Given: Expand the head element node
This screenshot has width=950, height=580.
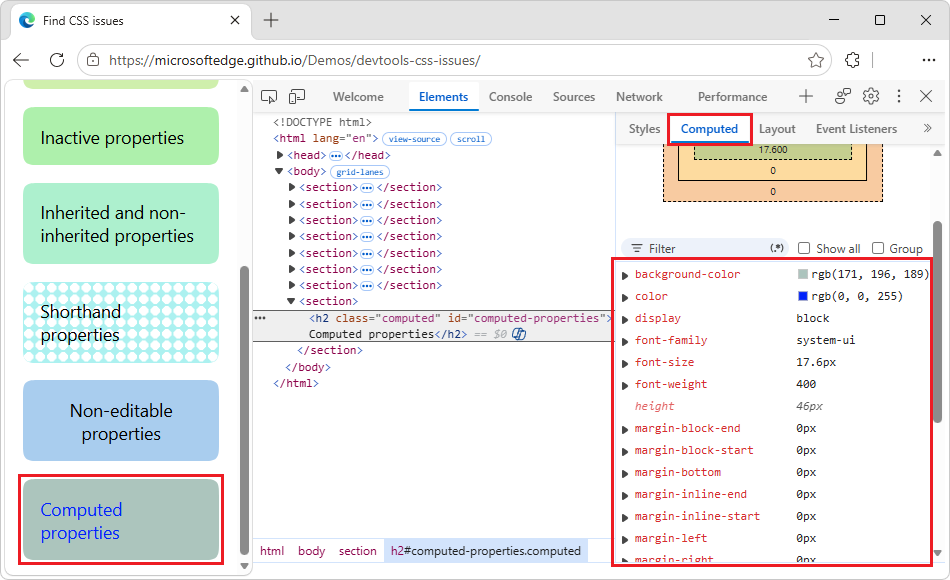Looking at the screenshot, I should [x=280, y=155].
